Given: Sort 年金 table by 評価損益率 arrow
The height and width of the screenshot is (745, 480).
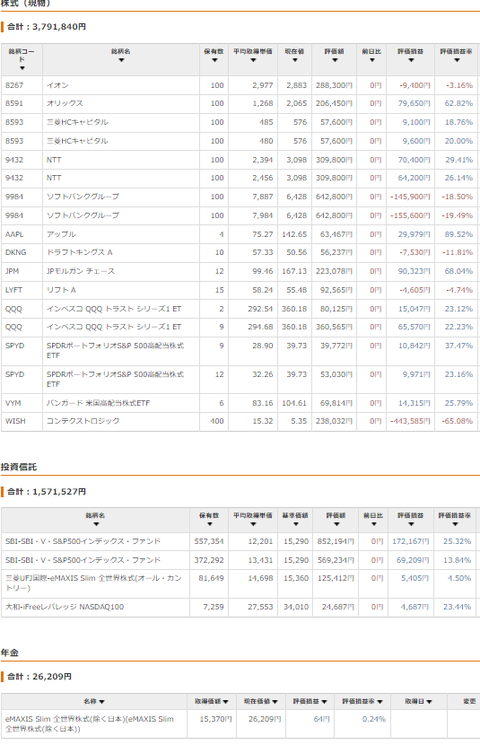Looking at the screenshot, I should (380, 702).
